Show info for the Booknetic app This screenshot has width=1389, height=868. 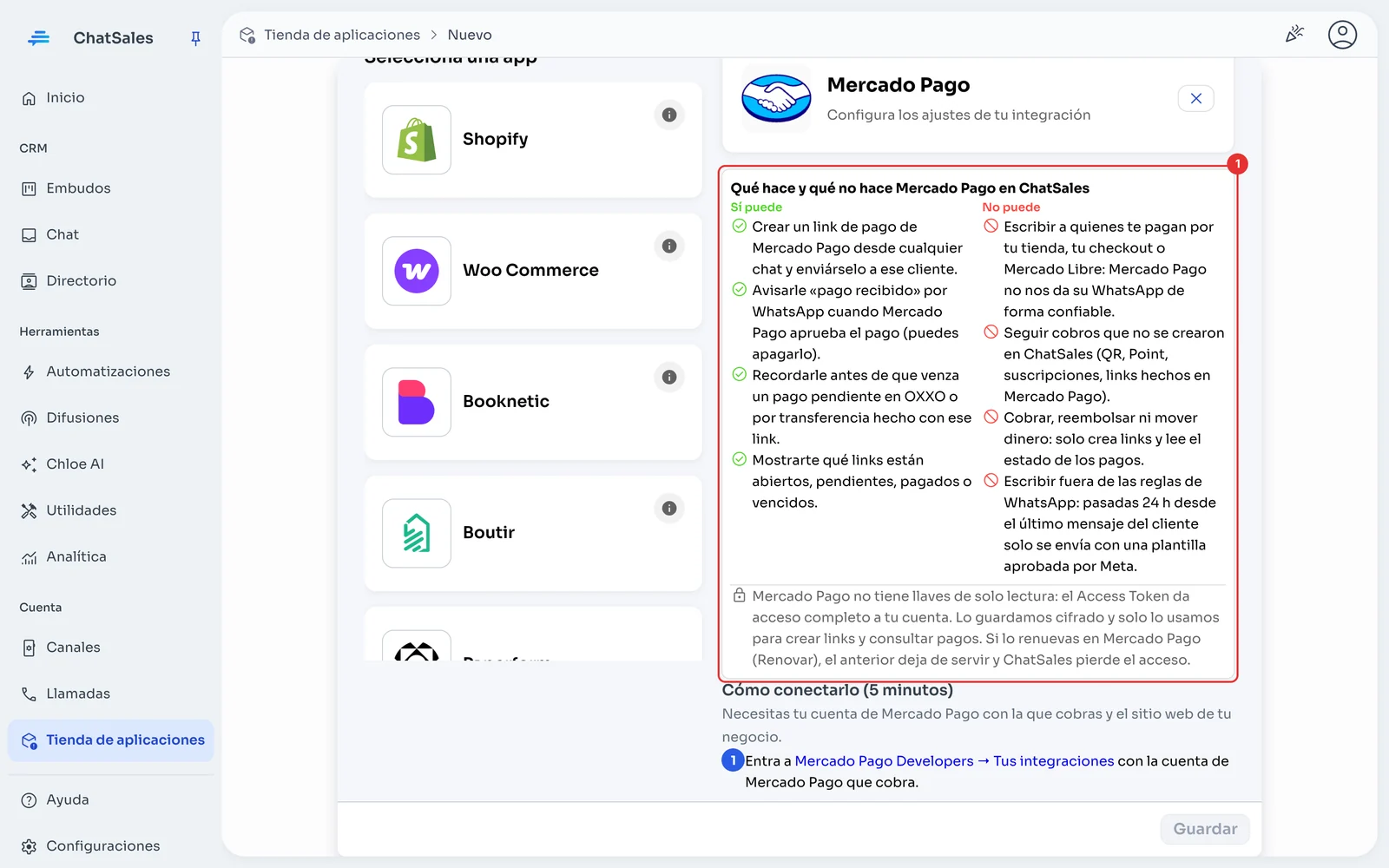[669, 377]
